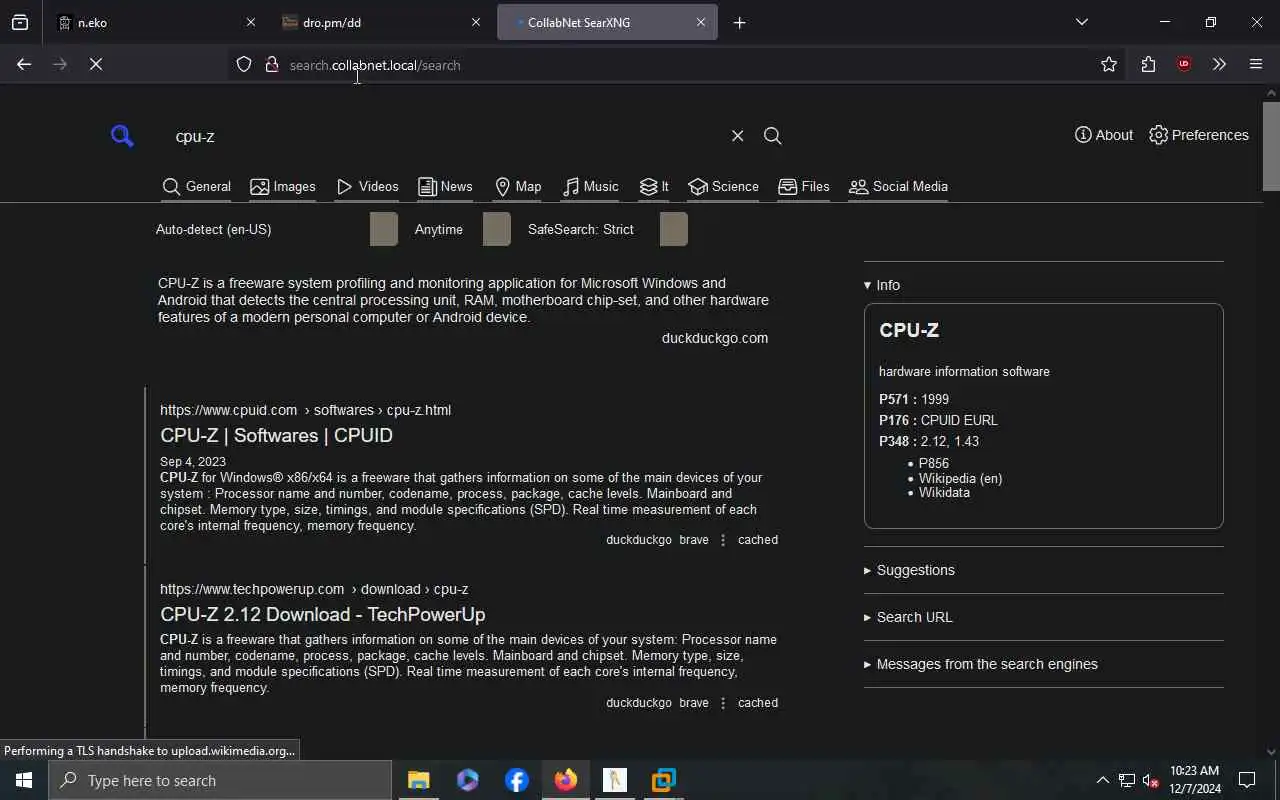Open File Explorer from taskbar
Image resolution: width=1280 pixels, height=800 pixels.
tap(419, 780)
